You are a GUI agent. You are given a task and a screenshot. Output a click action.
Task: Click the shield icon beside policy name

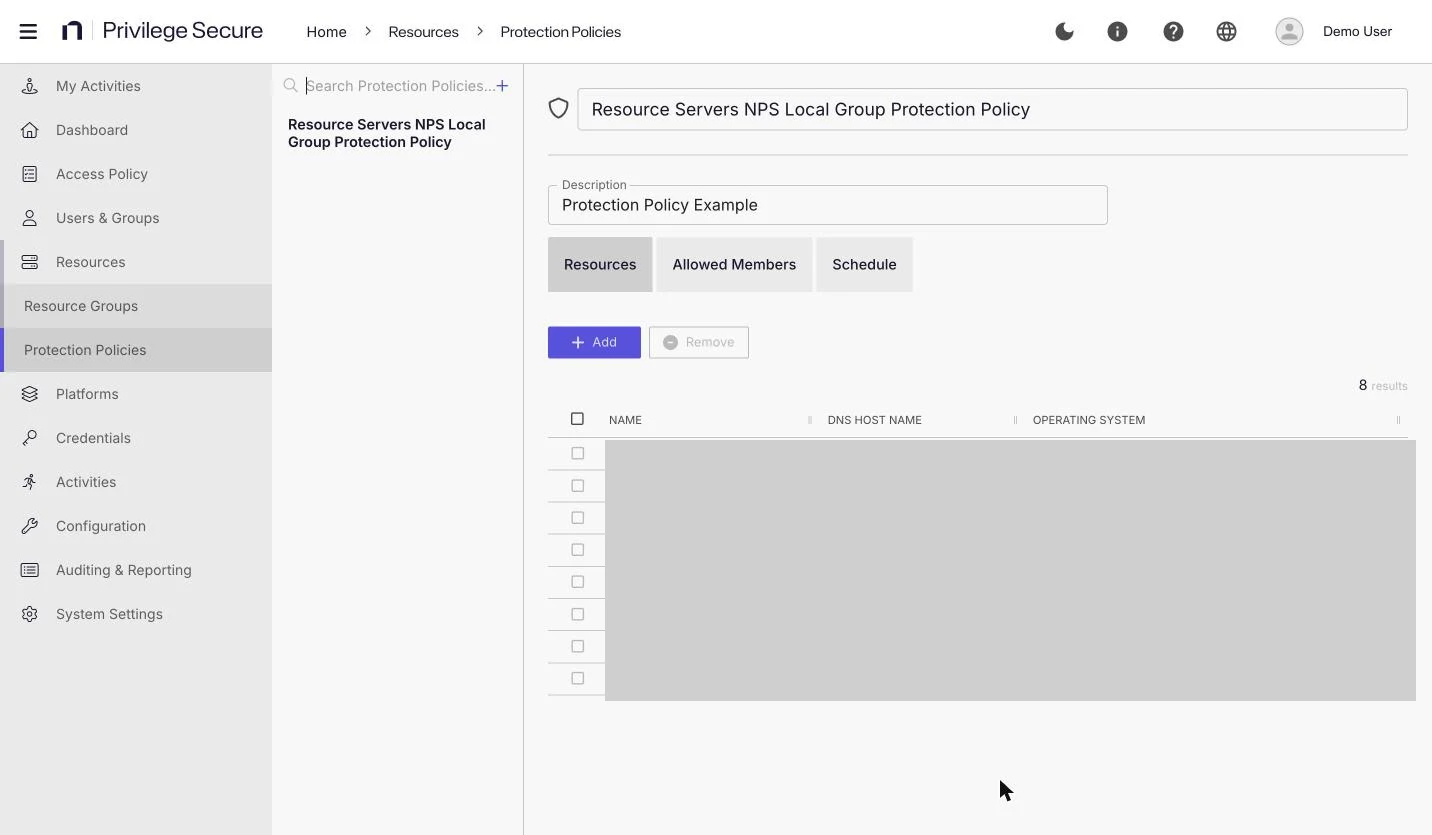pyautogui.click(x=559, y=109)
